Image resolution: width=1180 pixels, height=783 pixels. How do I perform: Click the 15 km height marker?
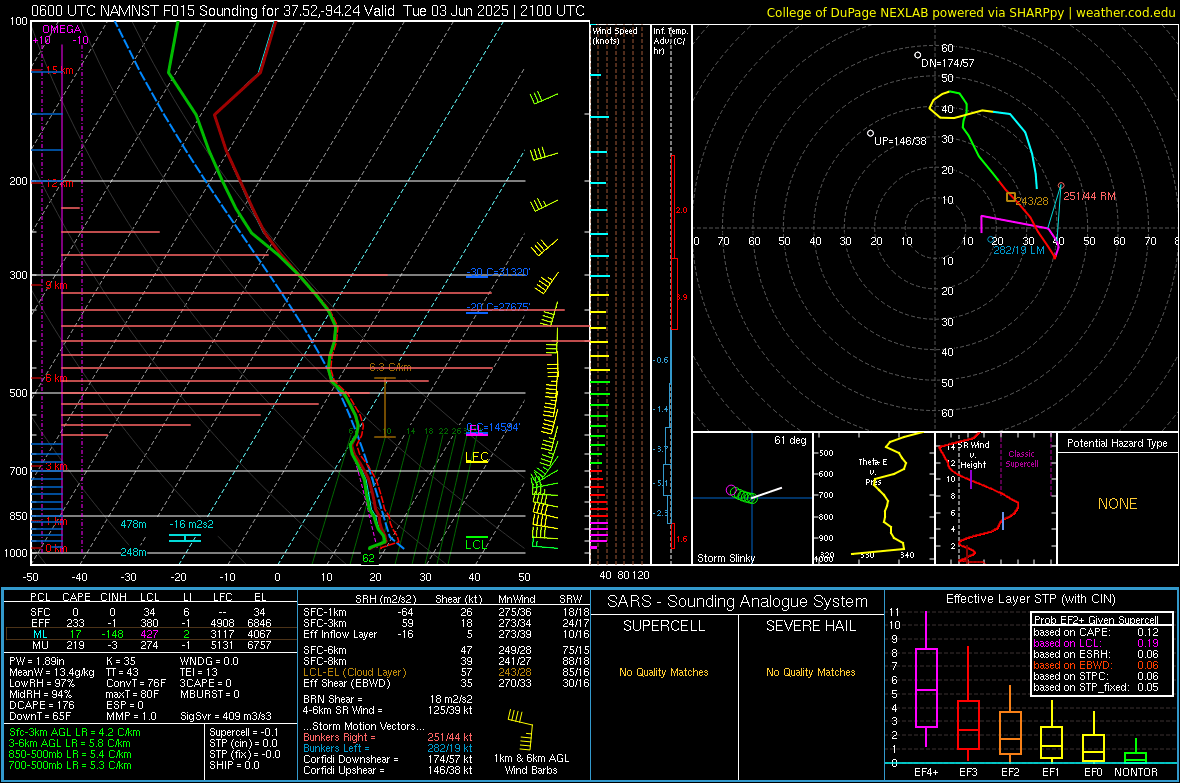tap(58, 70)
